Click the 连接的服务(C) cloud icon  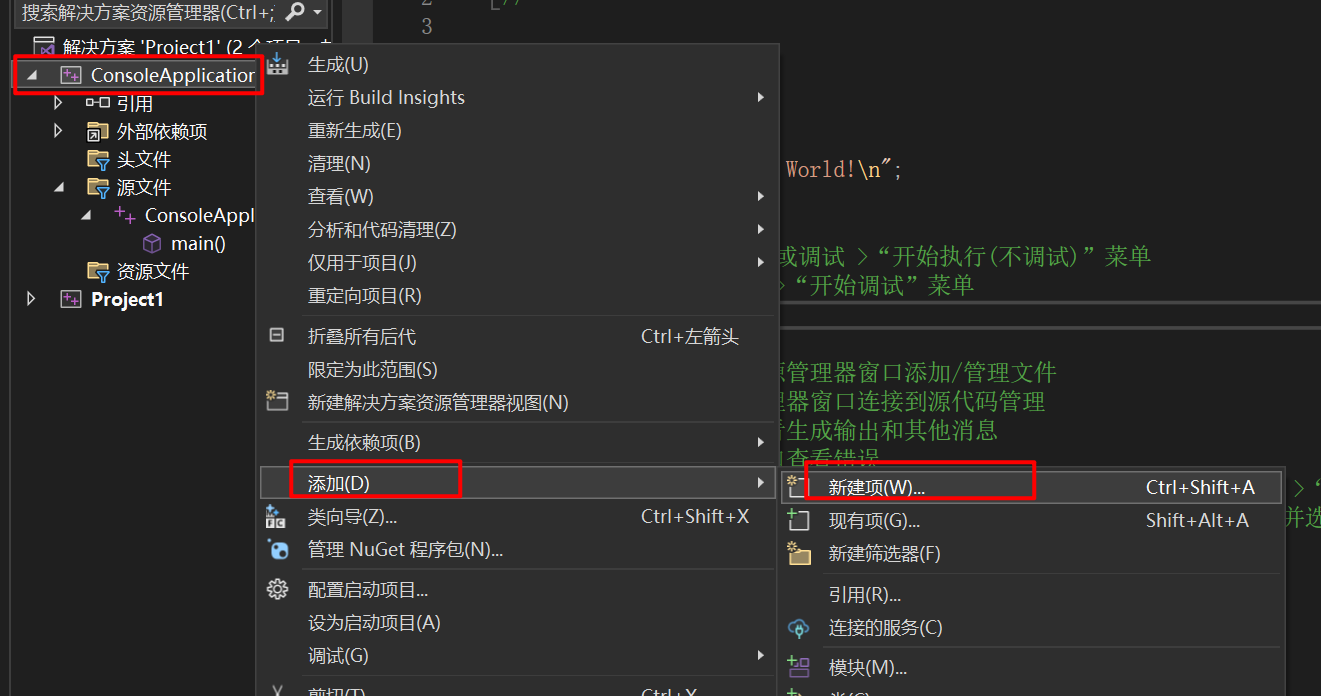pyautogui.click(x=798, y=628)
